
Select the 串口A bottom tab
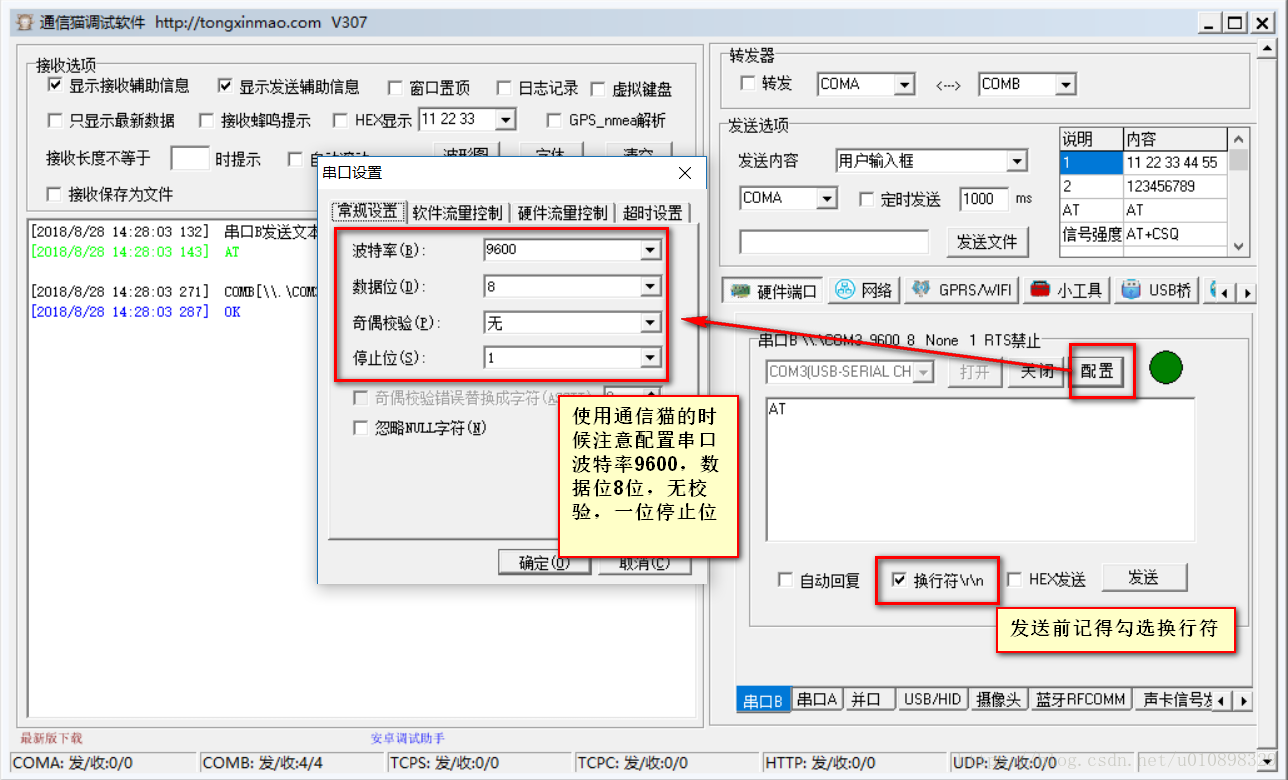[817, 700]
